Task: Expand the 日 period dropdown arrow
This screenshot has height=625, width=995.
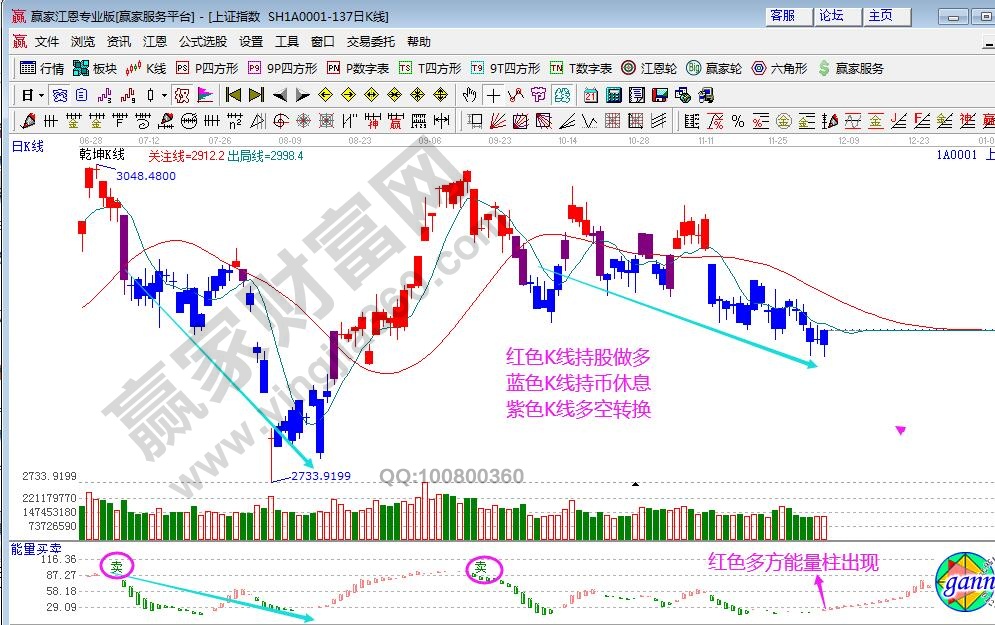Action: [x=41, y=95]
